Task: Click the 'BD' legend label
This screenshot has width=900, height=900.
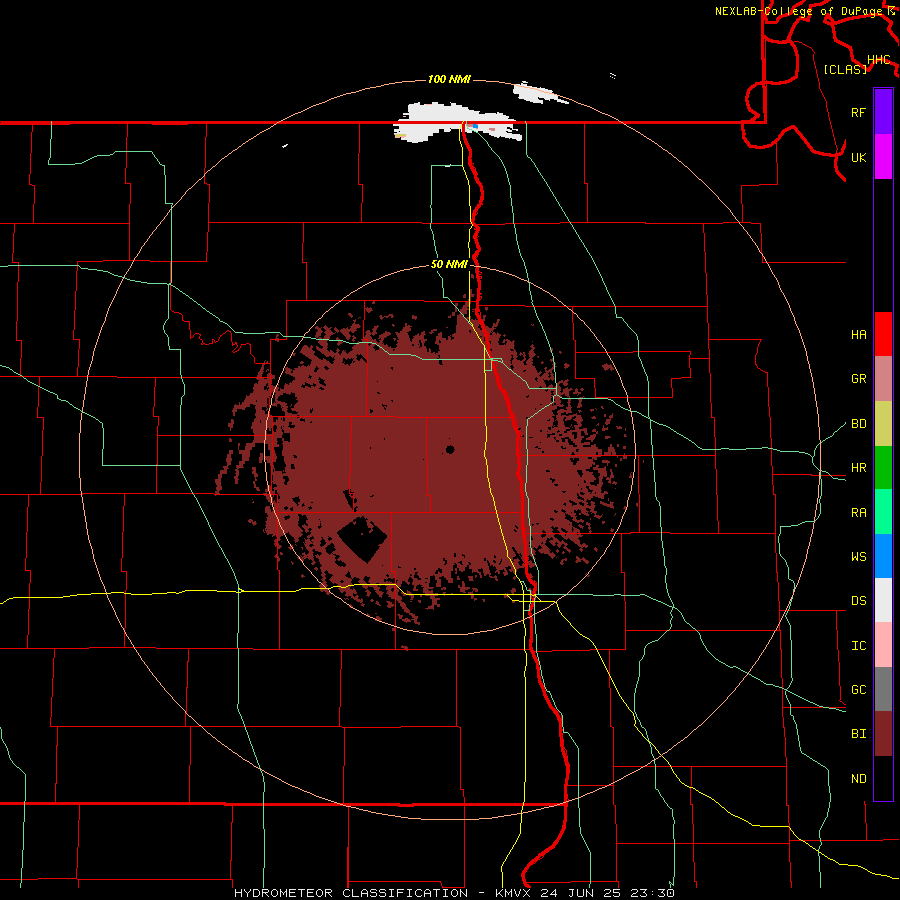Action: point(858,424)
